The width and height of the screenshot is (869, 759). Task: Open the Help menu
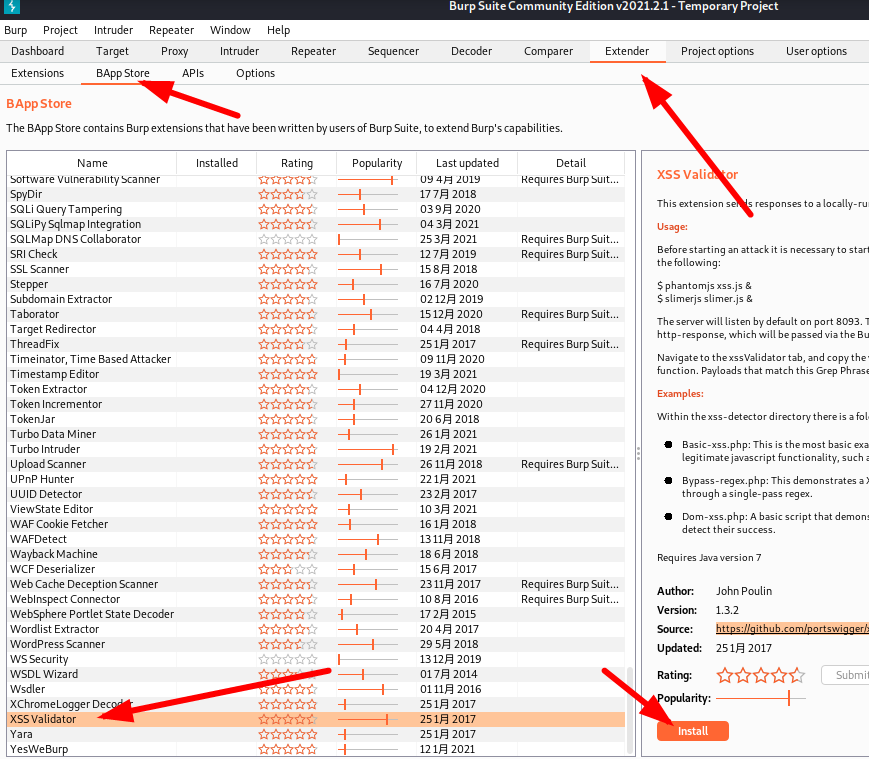click(x=278, y=30)
